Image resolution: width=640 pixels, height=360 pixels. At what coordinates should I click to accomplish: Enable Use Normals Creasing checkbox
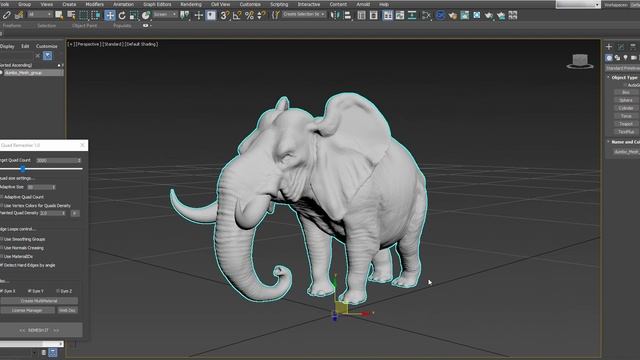[2, 248]
